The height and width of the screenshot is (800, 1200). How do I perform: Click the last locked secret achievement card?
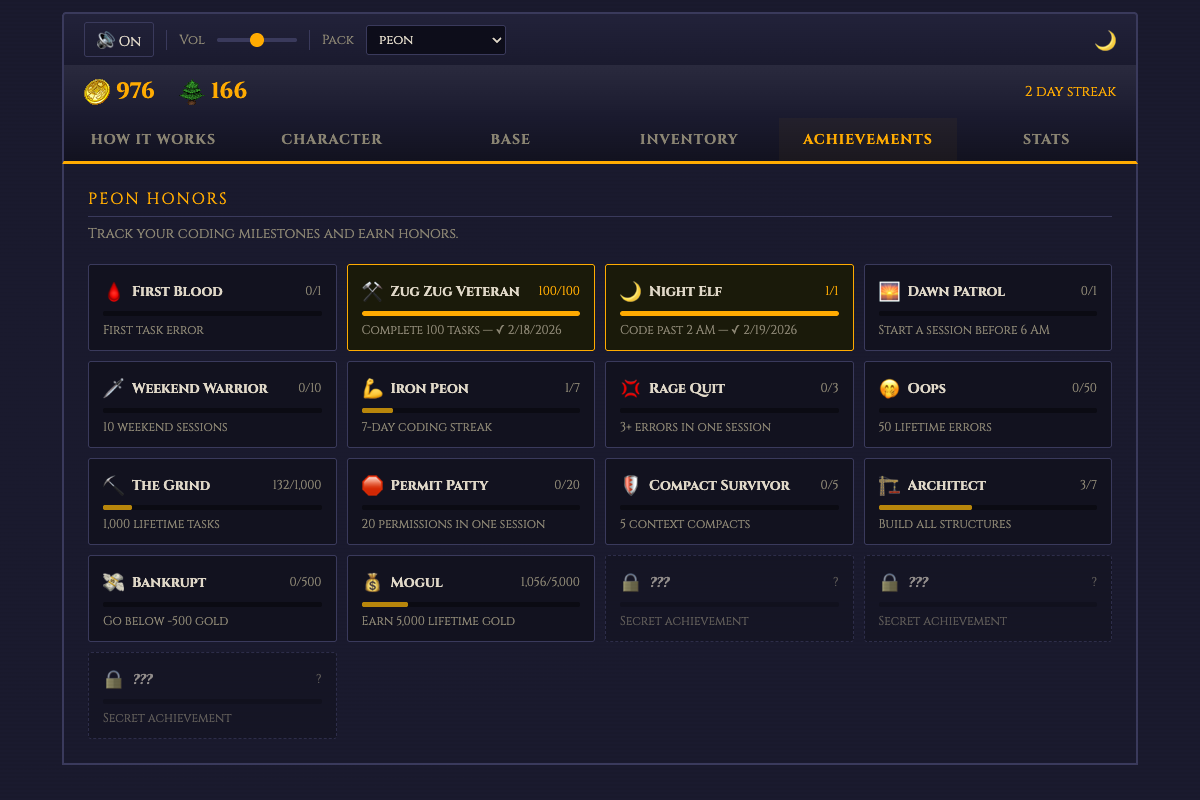[212, 696]
